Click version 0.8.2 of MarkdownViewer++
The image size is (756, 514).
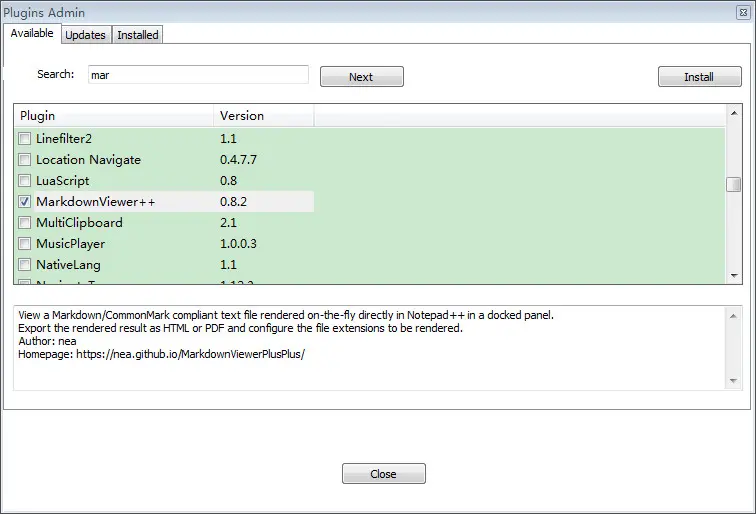[x=233, y=202]
